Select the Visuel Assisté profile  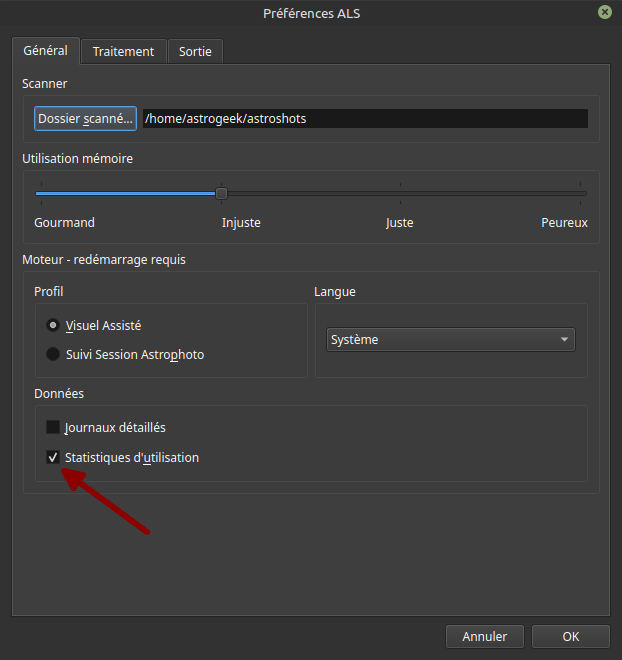point(53,325)
